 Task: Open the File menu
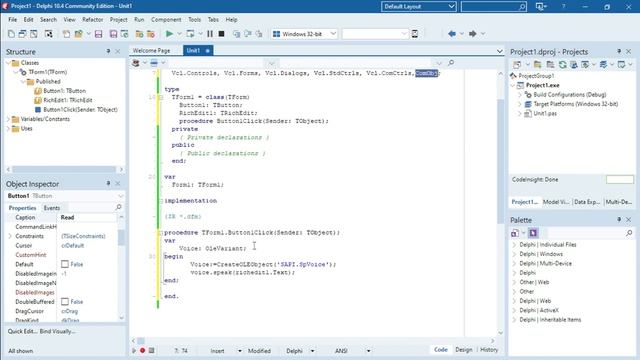pyautogui.click(x=13, y=20)
